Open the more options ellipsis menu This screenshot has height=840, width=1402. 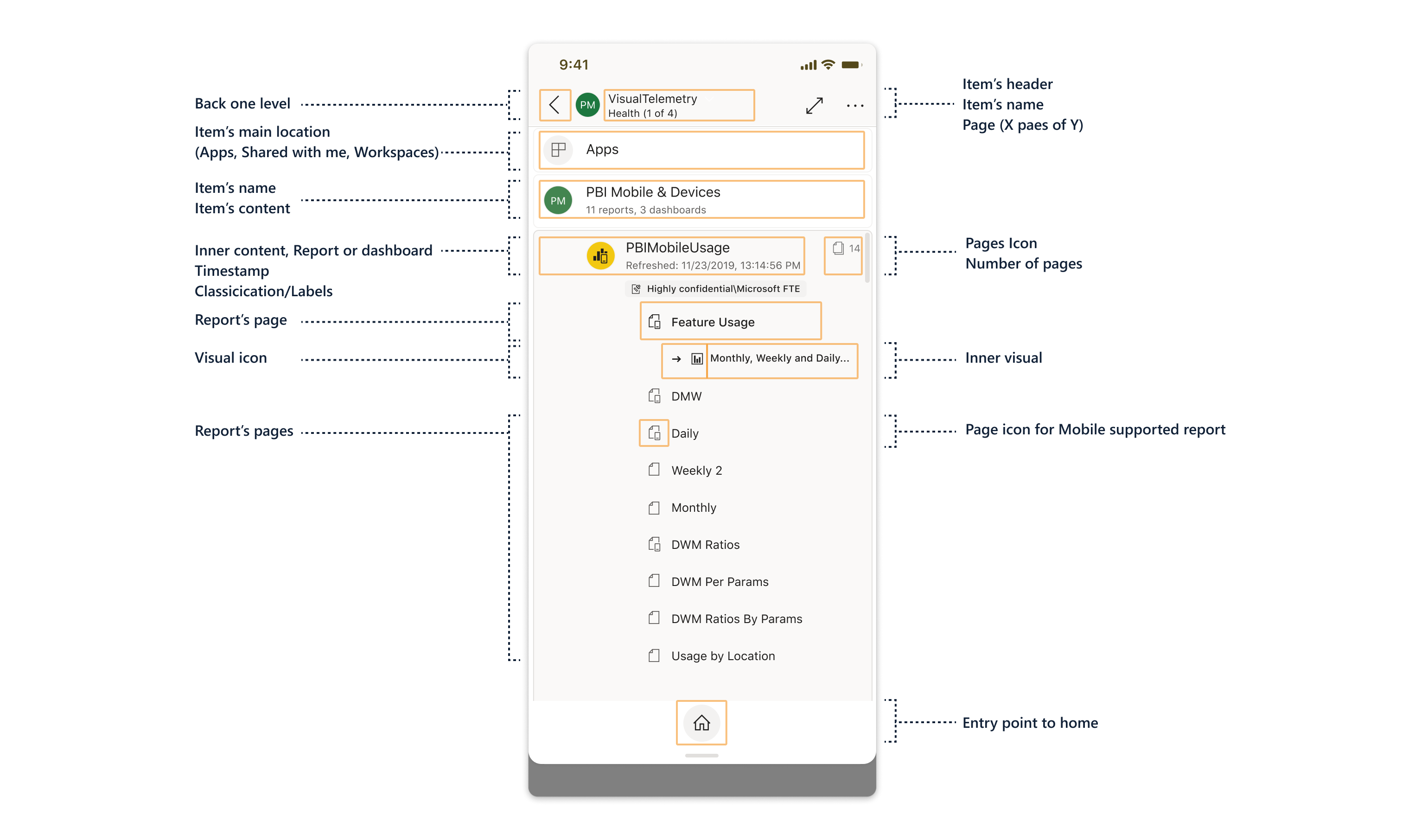point(854,106)
